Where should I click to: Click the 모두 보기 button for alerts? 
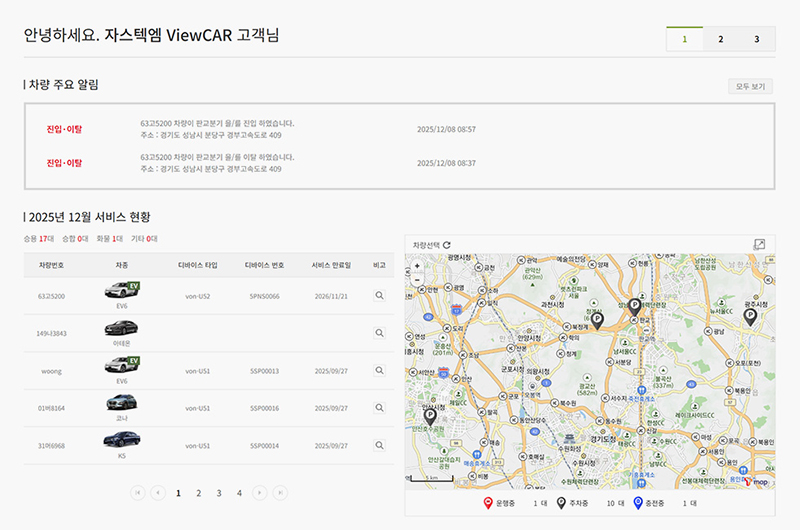750,86
